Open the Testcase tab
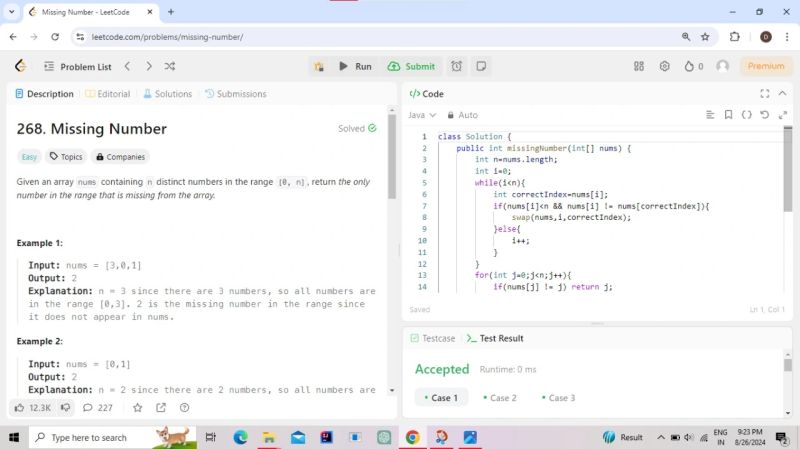This screenshot has width=800, height=449. click(432, 338)
